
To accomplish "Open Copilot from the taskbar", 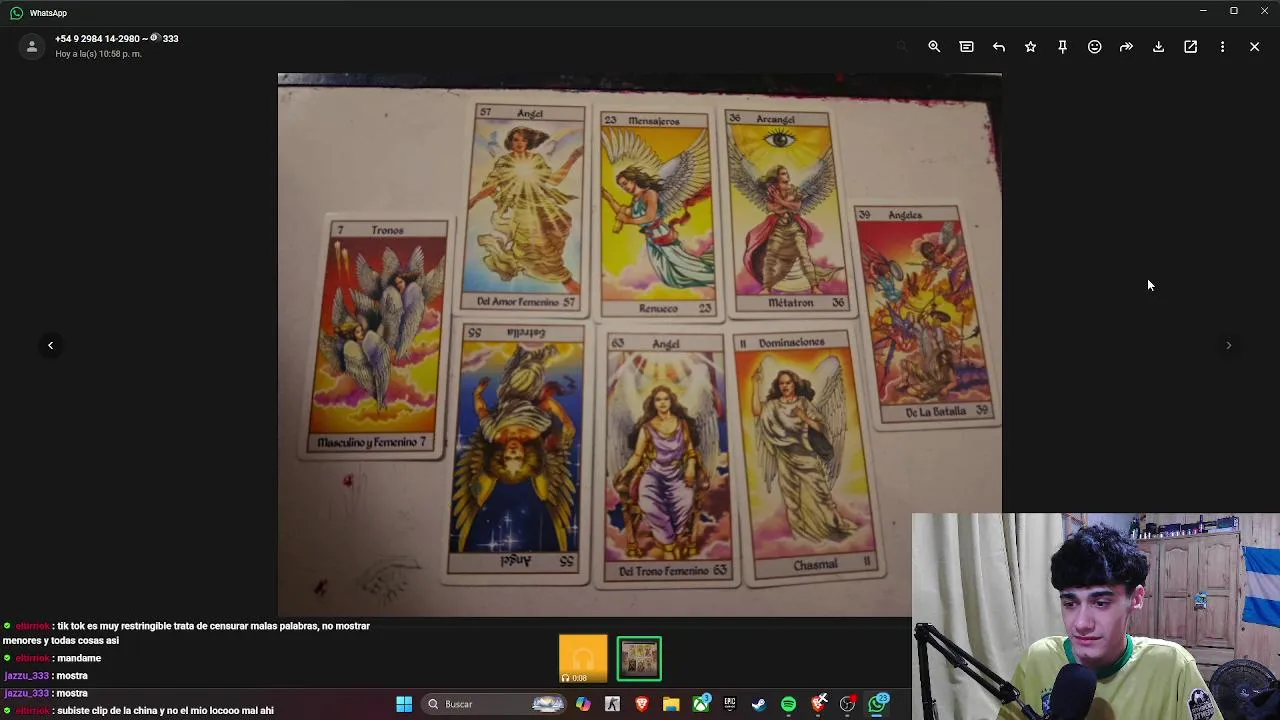I will pyautogui.click(x=583, y=704).
